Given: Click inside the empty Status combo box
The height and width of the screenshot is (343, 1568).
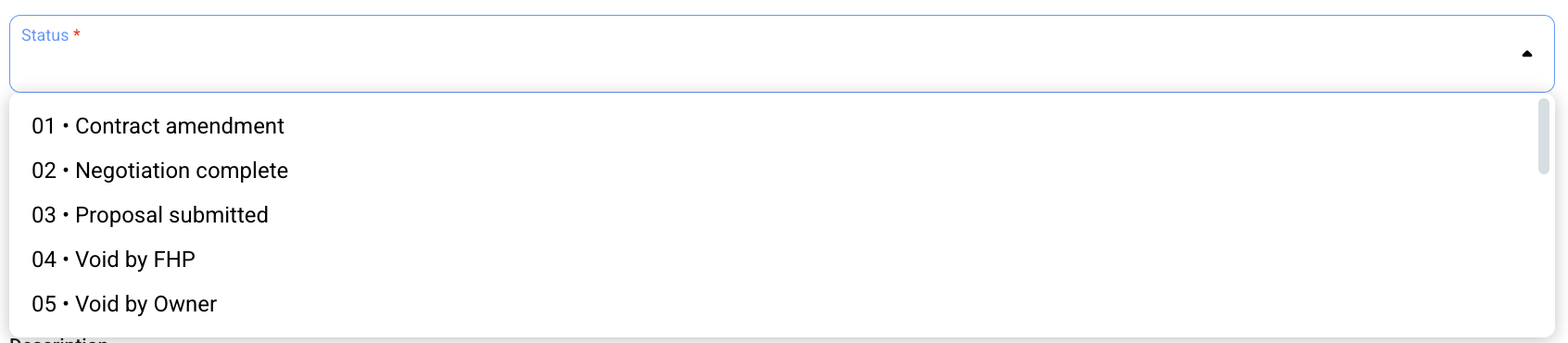Looking at the screenshot, I should coord(781,54).
